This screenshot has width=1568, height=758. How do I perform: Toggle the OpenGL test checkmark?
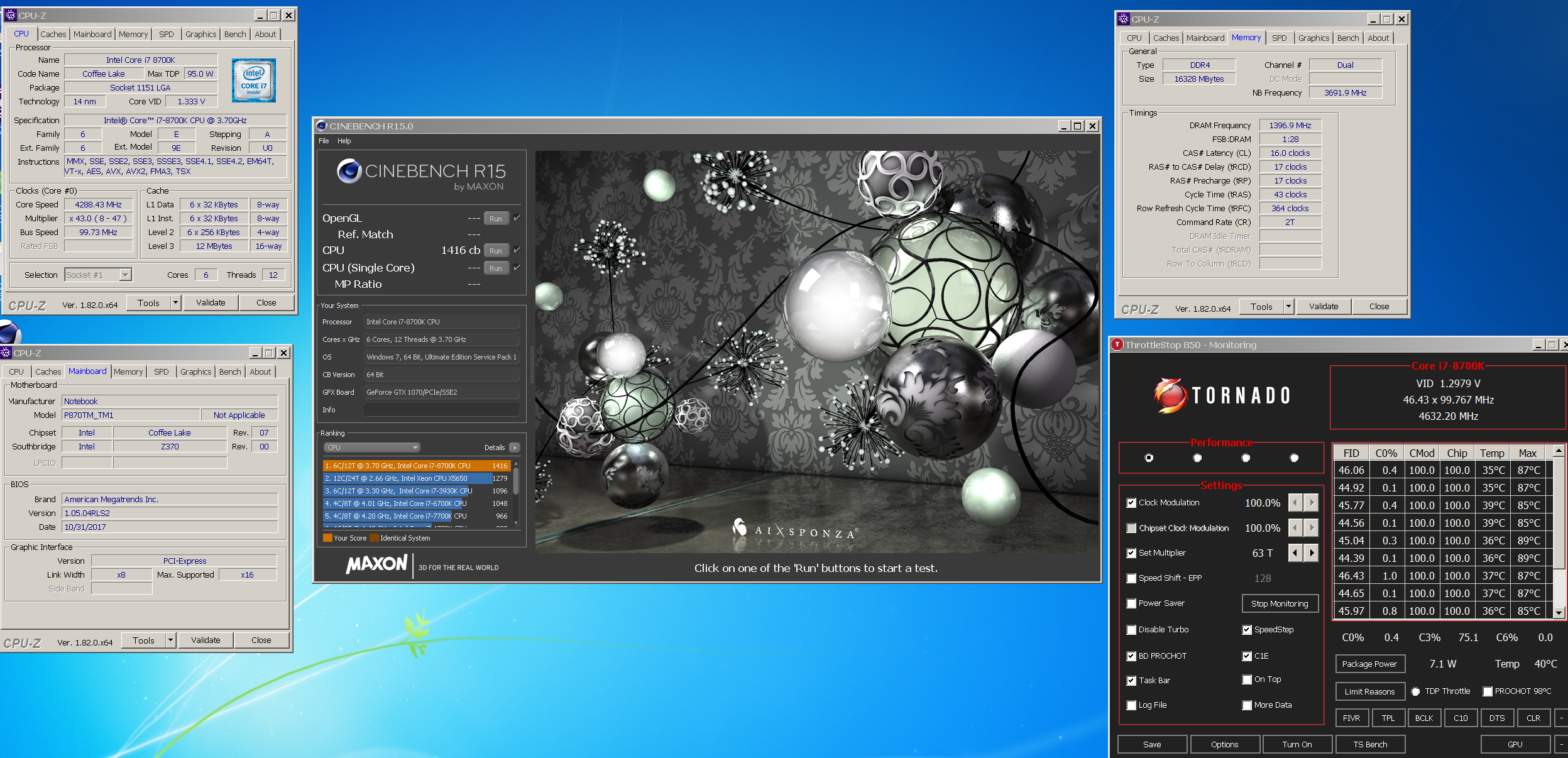[517, 218]
